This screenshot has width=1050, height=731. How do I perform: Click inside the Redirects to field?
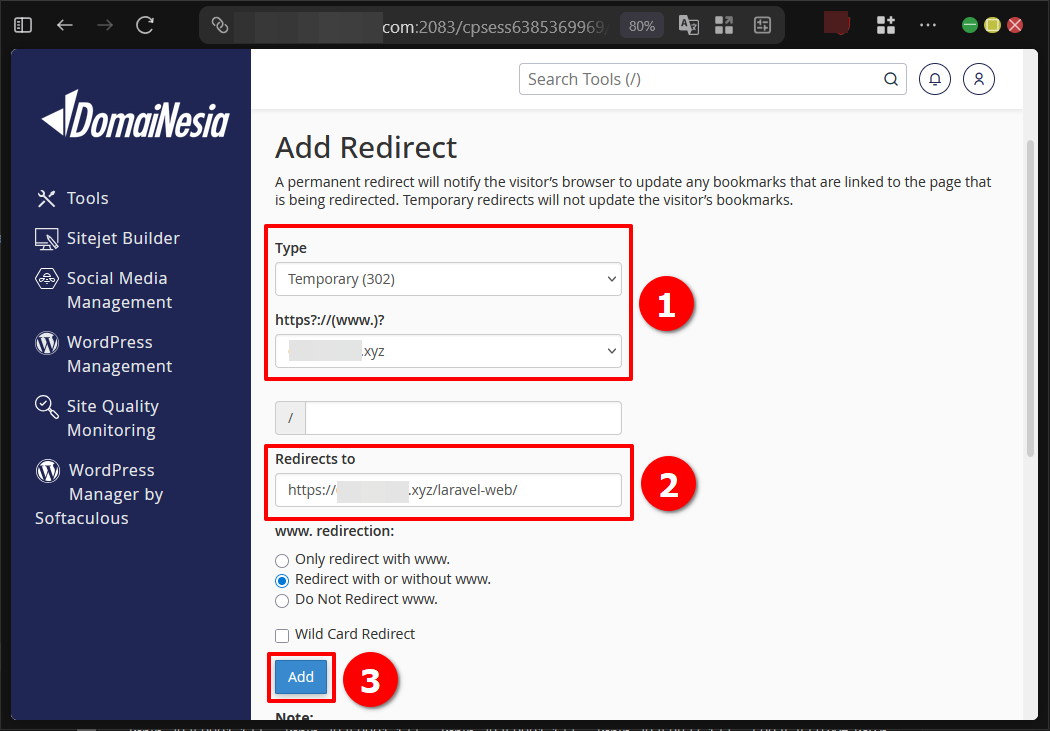[448, 490]
